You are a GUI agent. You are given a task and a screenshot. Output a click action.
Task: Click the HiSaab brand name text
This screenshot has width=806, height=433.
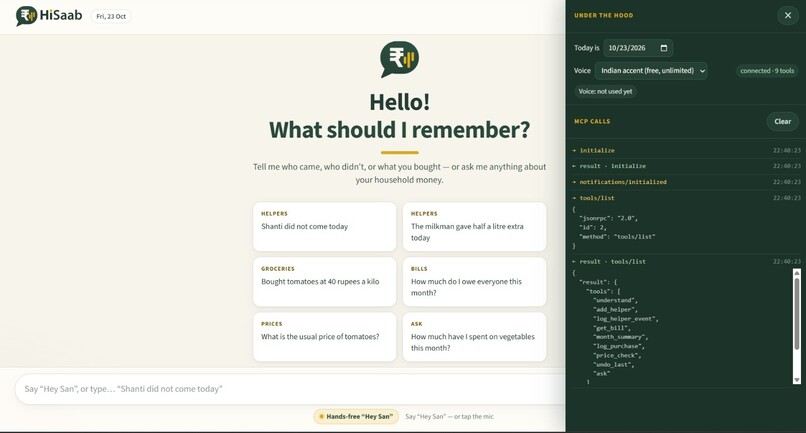pyautogui.click(x=61, y=15)
